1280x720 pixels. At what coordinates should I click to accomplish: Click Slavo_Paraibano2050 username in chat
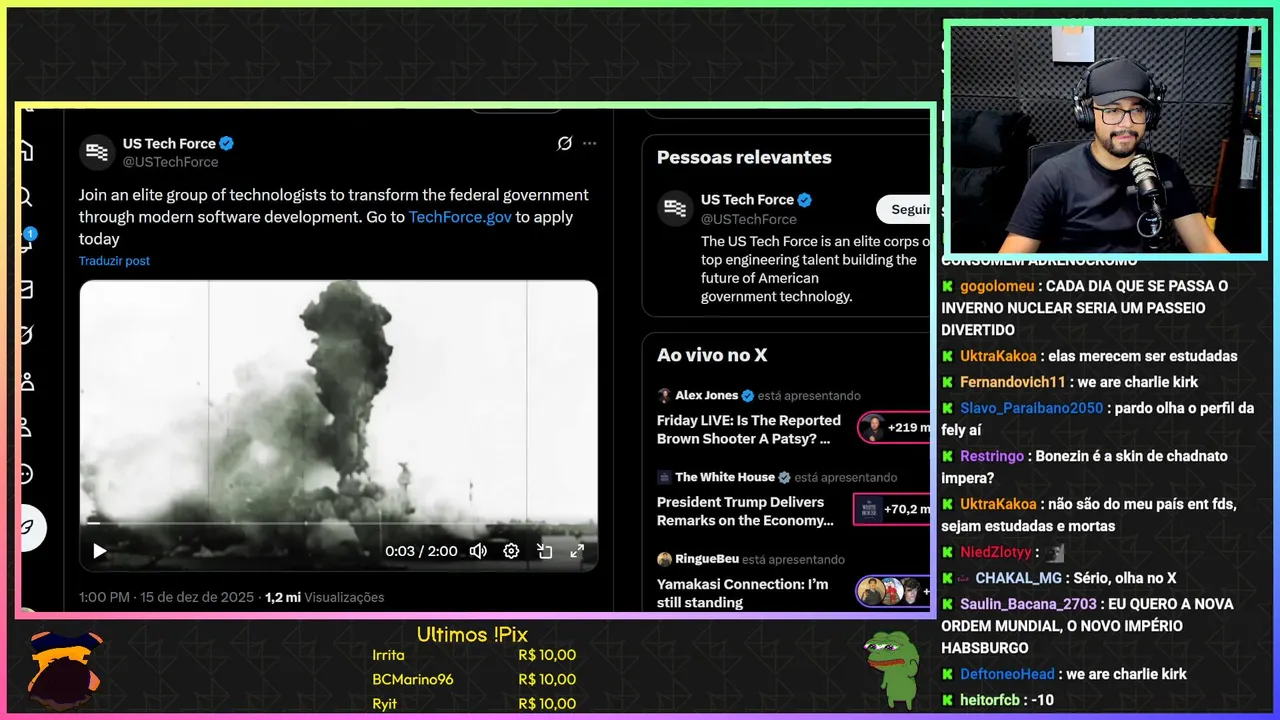(x=1032, y=408)
